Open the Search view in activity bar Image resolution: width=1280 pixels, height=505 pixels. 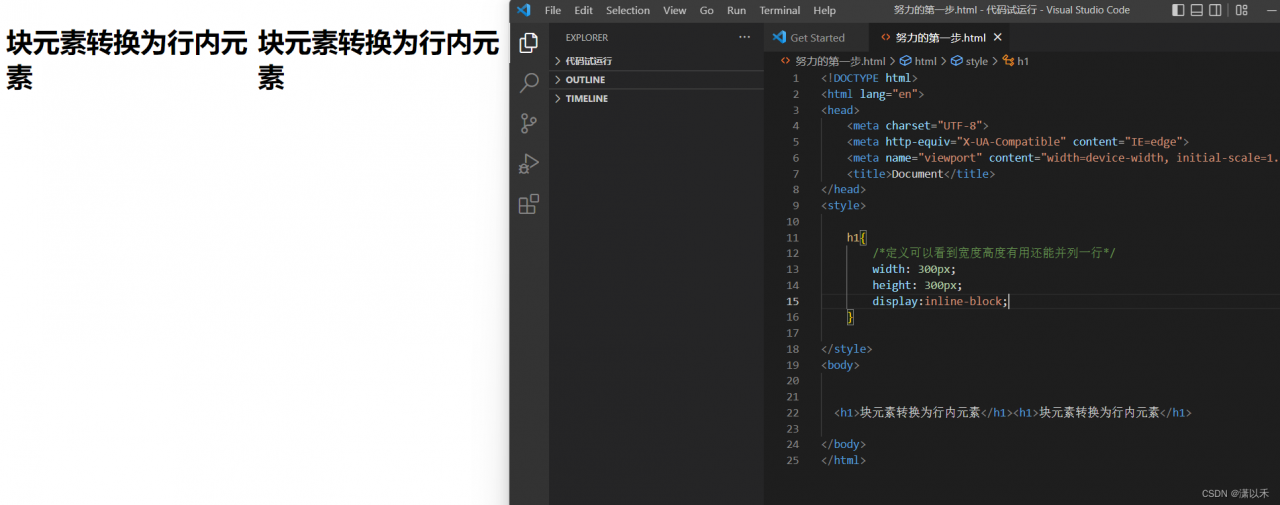529,83
